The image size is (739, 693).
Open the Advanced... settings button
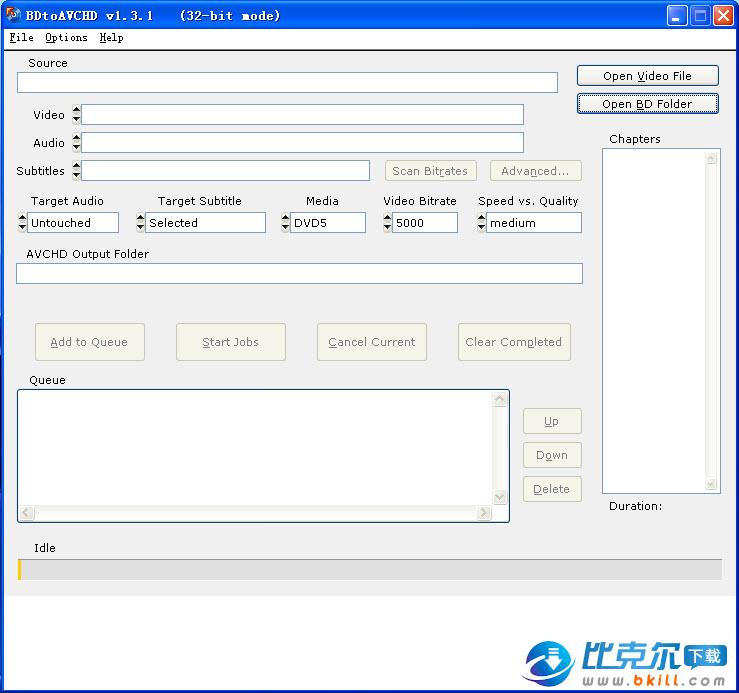coord(535,171)
